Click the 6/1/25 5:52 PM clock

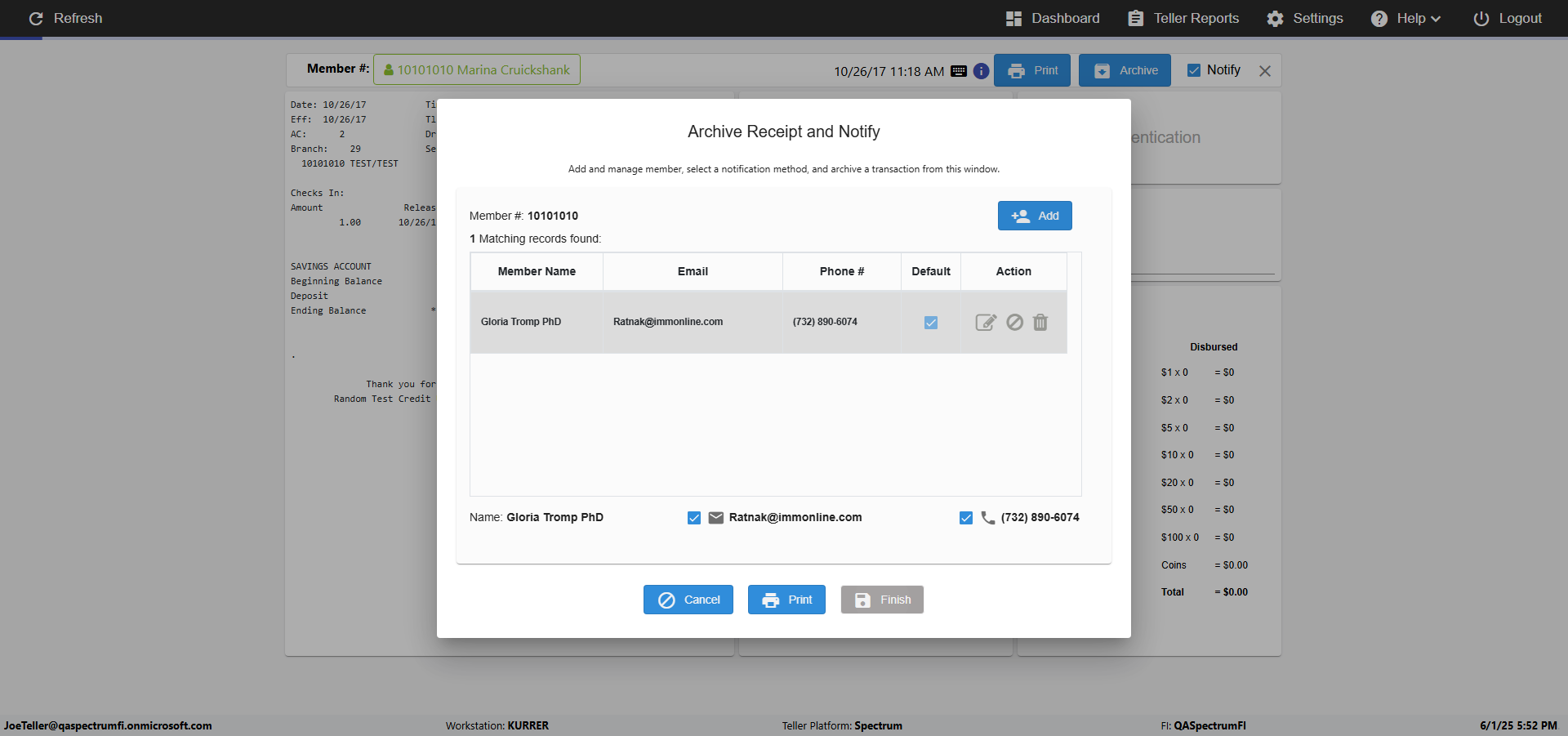coord(1519,725)
